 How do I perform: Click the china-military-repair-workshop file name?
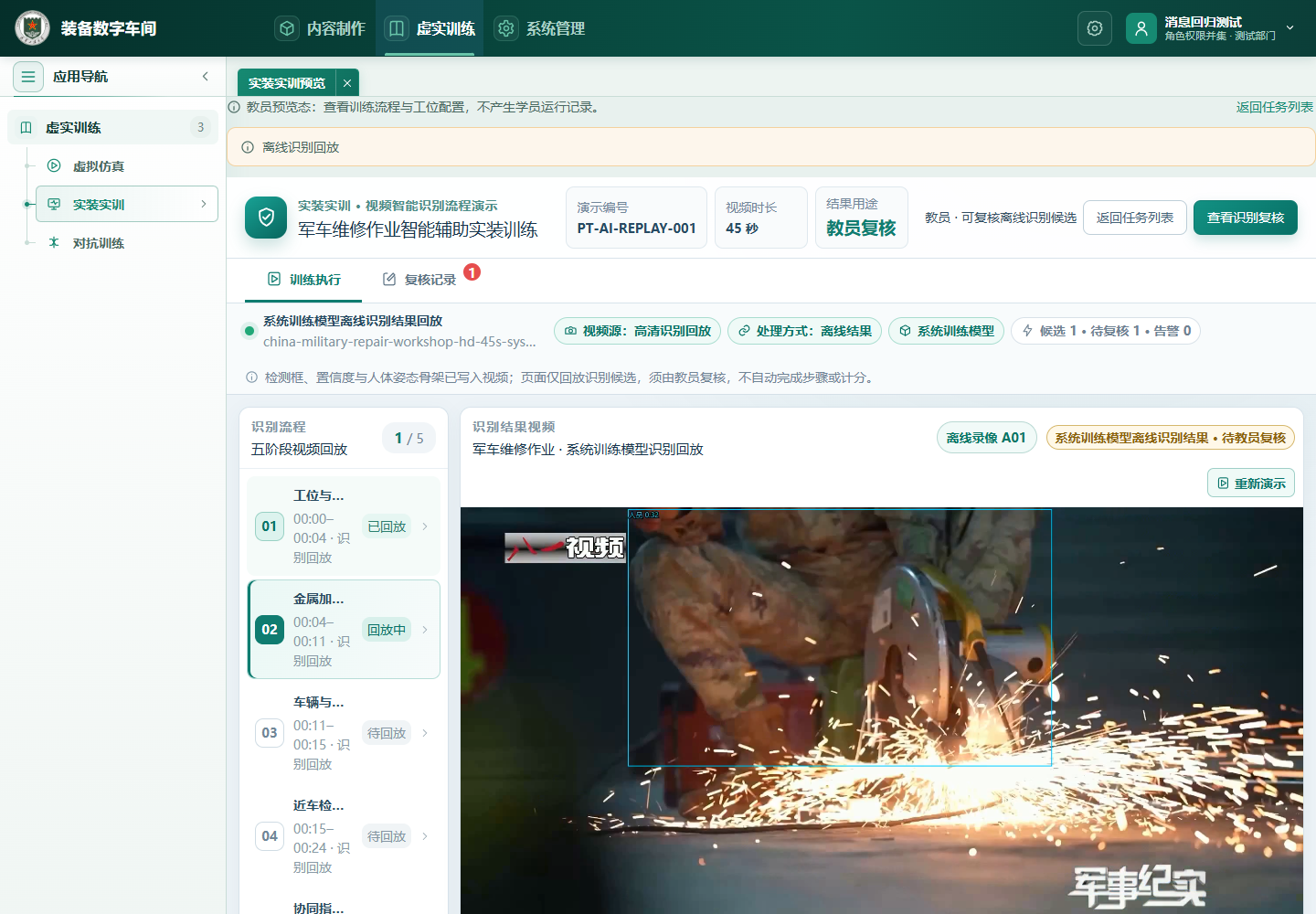399,342
